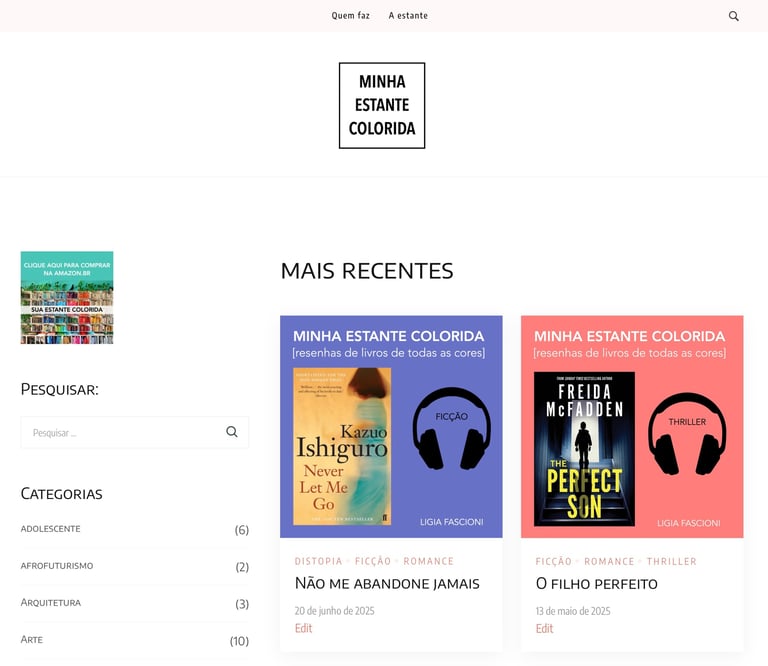Click the 'Mais recentes' heading
The height and width of the screenshot is (666, 768).
367,271
